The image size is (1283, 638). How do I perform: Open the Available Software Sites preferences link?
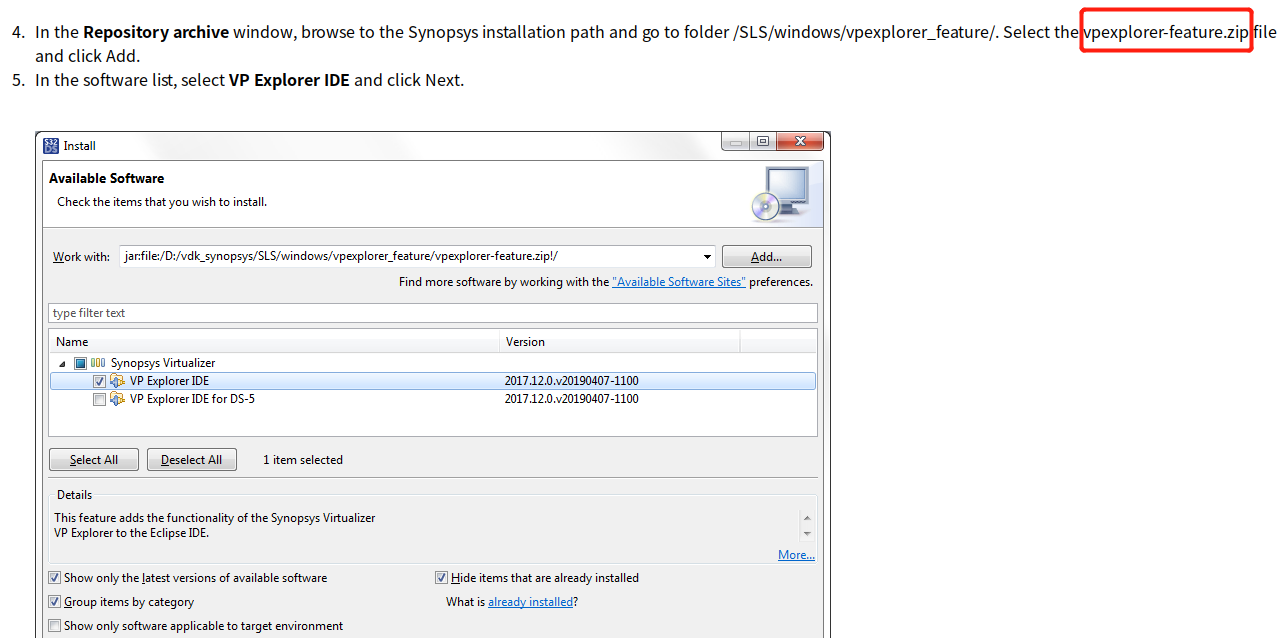click(x=678, y=281)
